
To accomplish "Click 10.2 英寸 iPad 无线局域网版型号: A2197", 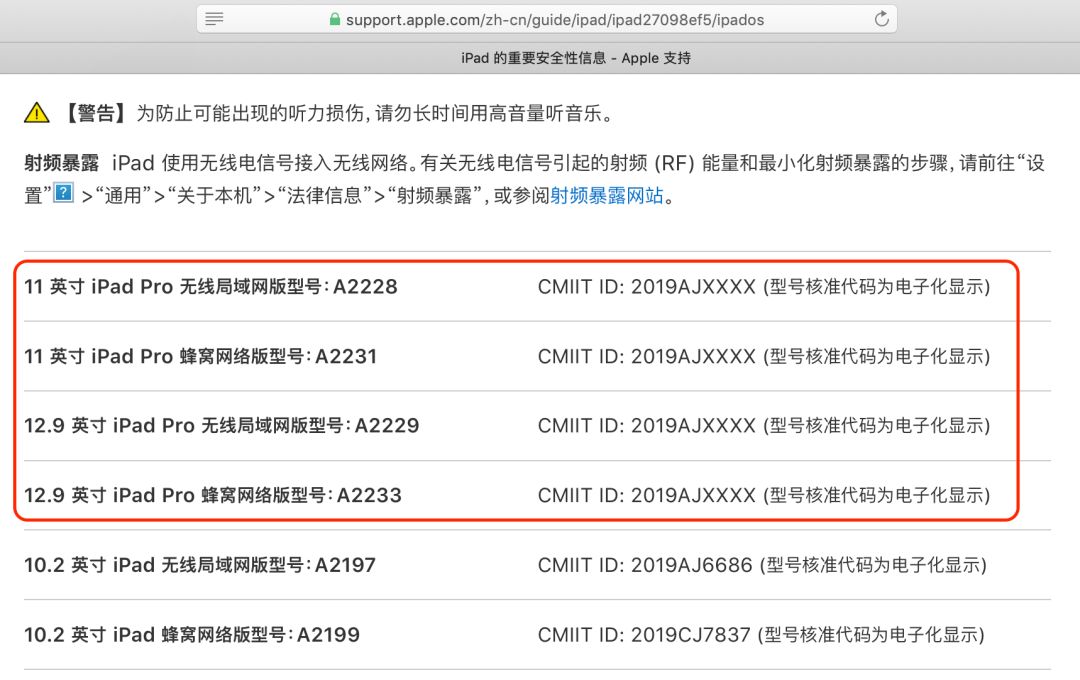I will pyautogui.click(x=200, y=565).
